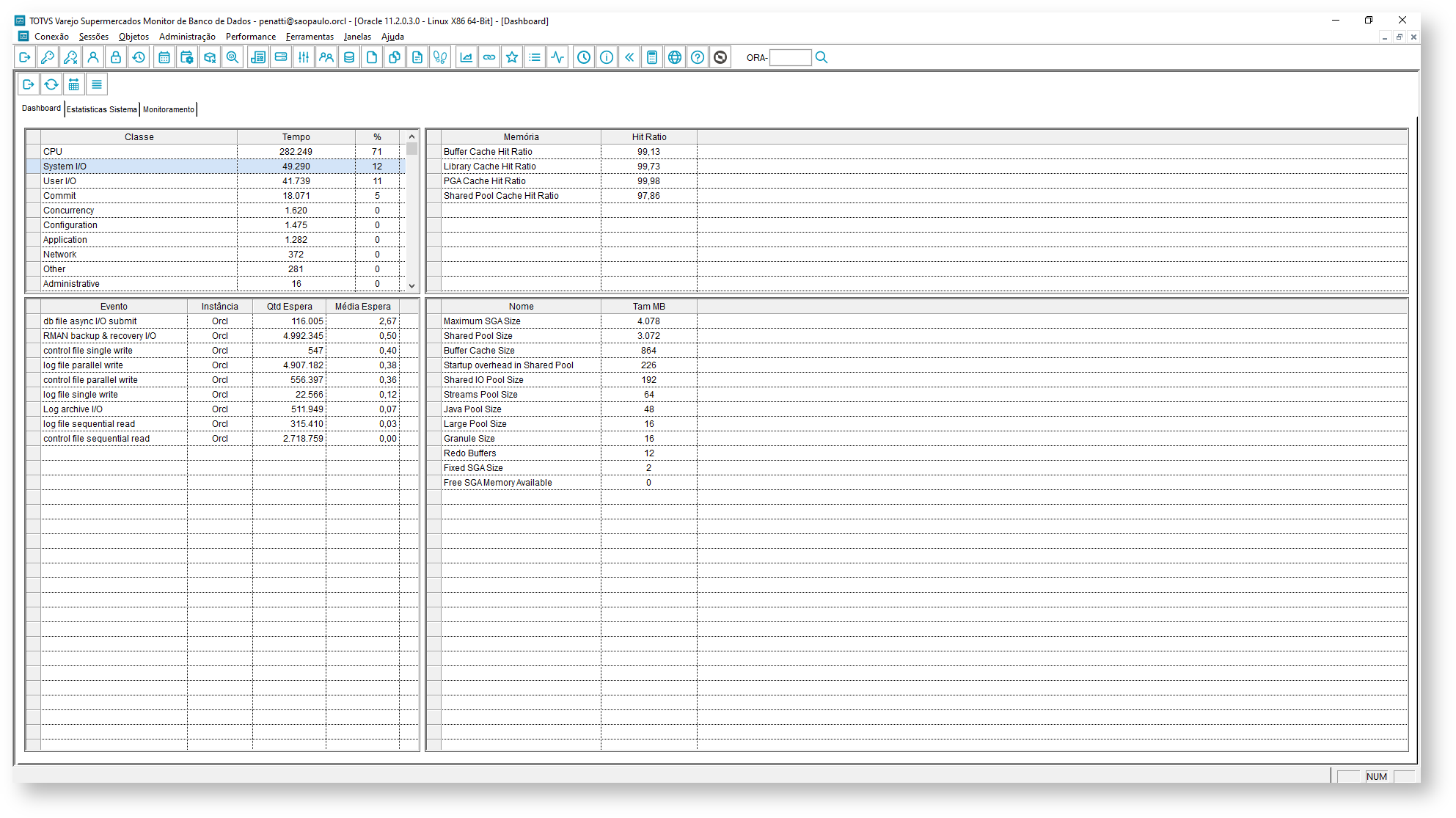
Task: Click the line chart icon
Action: coord(467,57)
